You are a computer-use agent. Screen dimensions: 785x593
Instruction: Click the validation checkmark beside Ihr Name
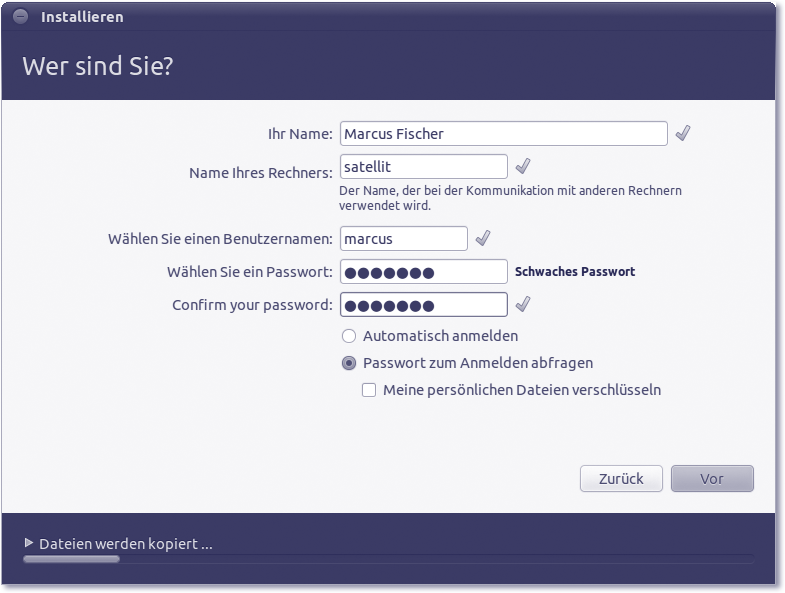coord(683,133)
